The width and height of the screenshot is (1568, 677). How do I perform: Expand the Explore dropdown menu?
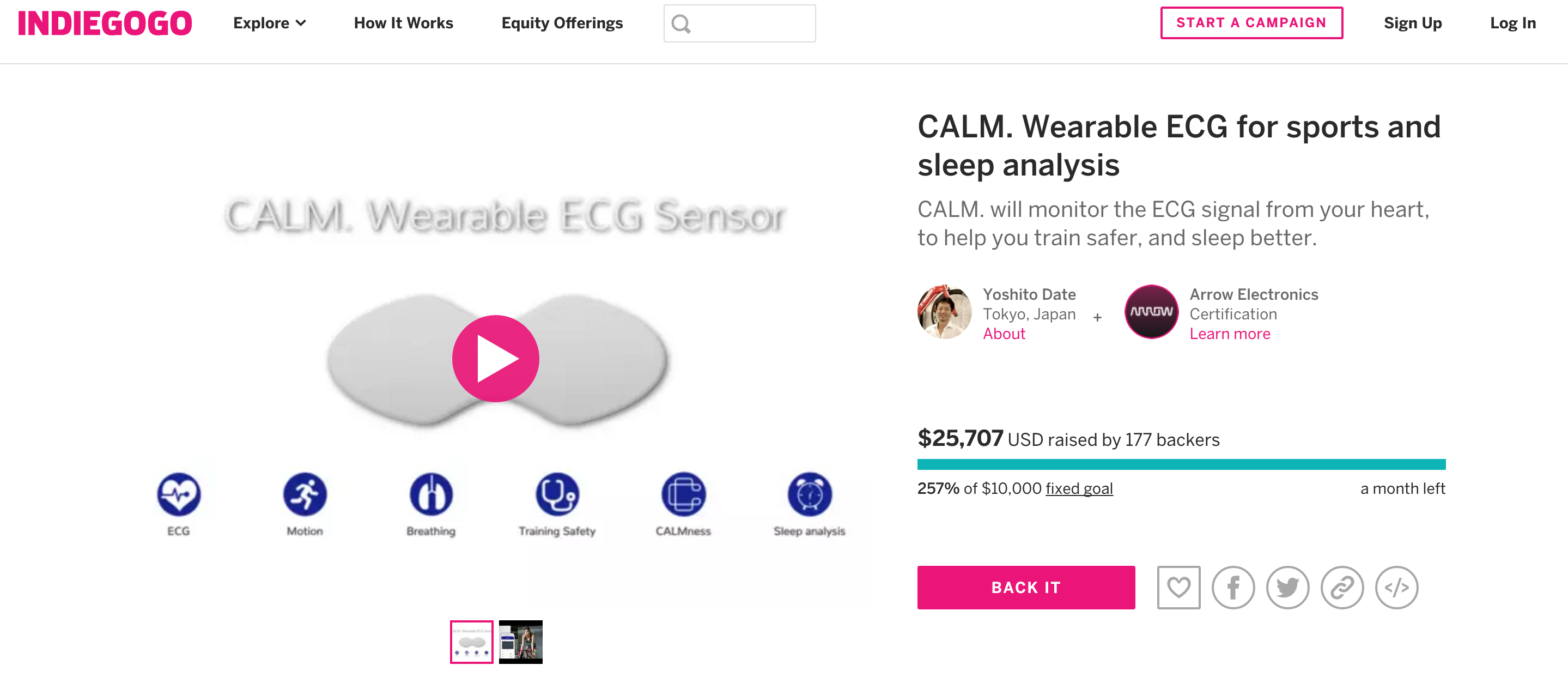click(270, 23)
